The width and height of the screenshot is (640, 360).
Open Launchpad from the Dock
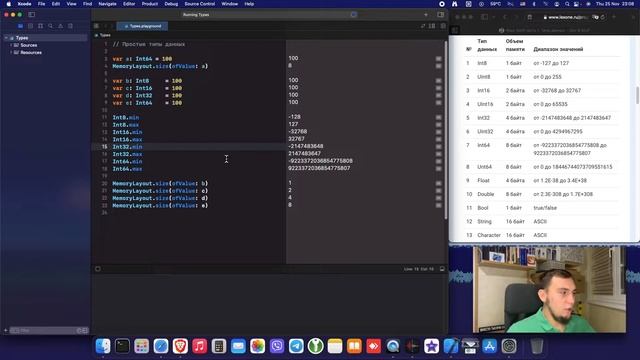click(x=142, y=346)
